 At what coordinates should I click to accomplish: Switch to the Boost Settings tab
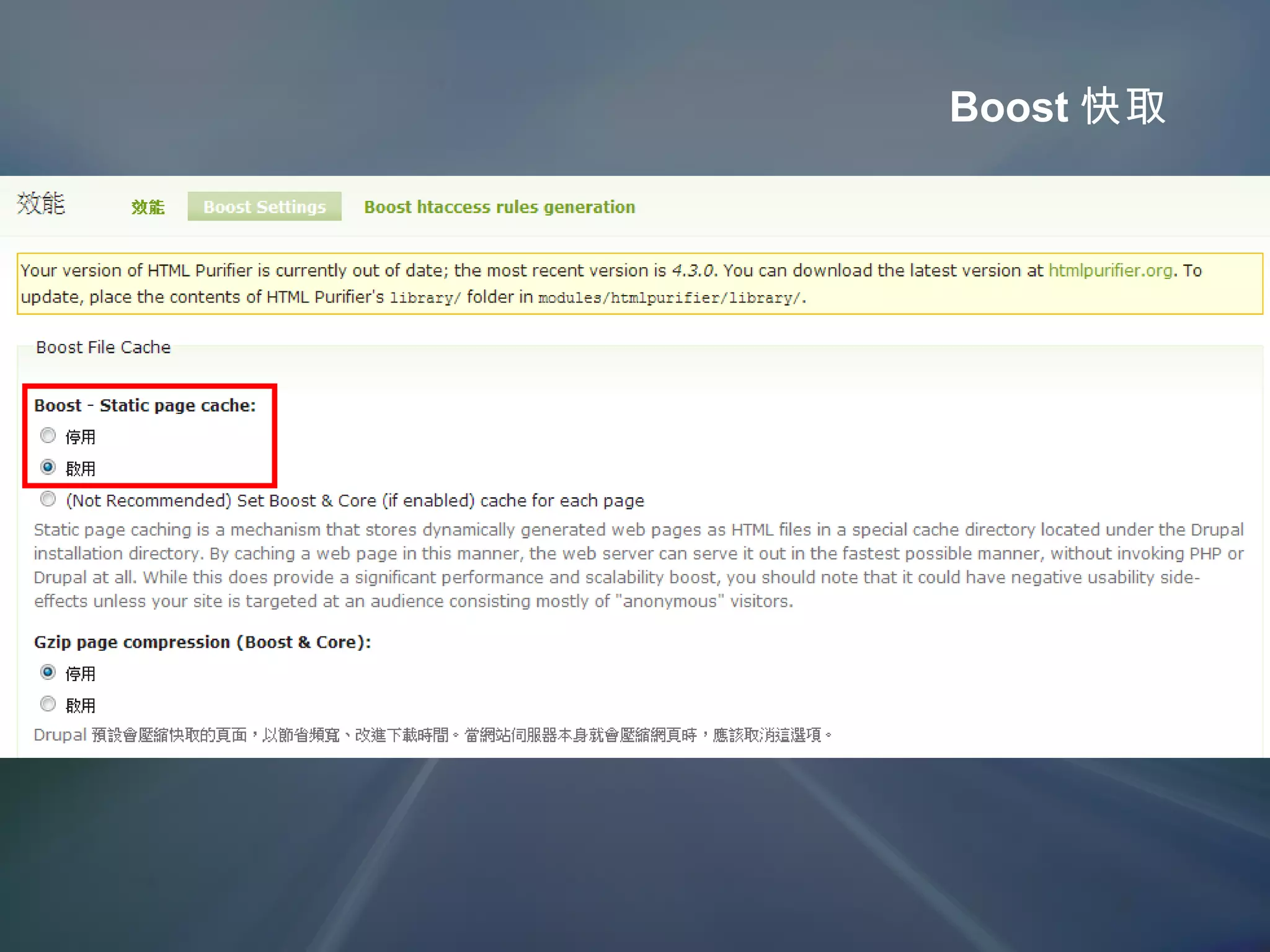[x=265, y=206]
